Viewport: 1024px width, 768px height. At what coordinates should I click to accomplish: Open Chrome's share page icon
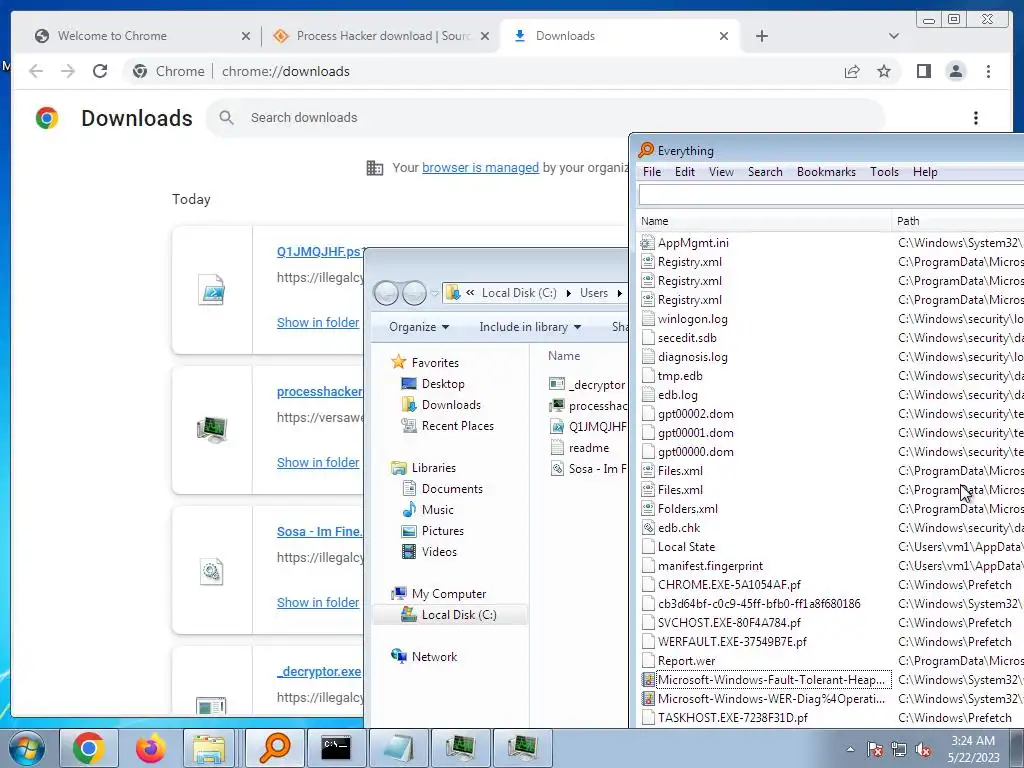(x=852, y=71)
